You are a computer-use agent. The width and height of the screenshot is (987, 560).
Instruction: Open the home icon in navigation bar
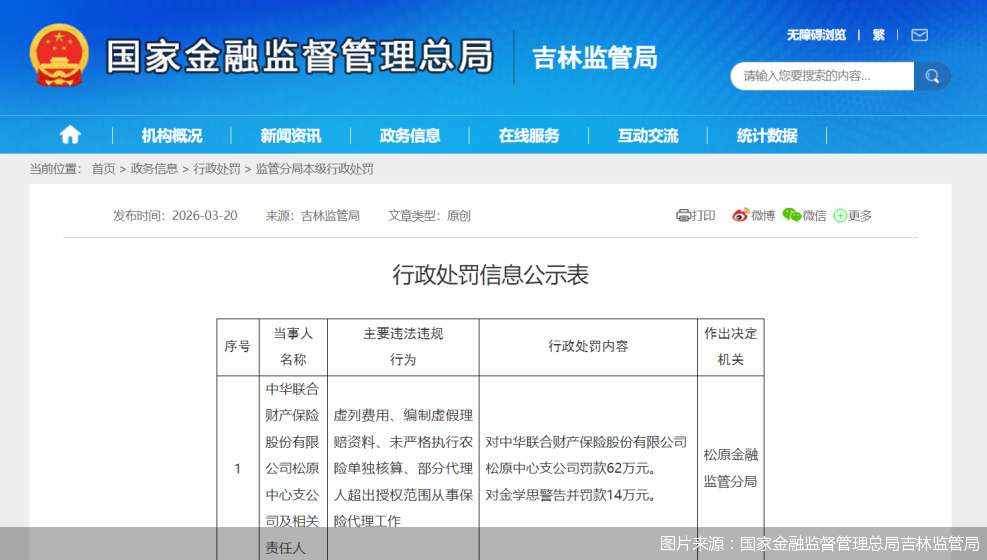[70, 135]
